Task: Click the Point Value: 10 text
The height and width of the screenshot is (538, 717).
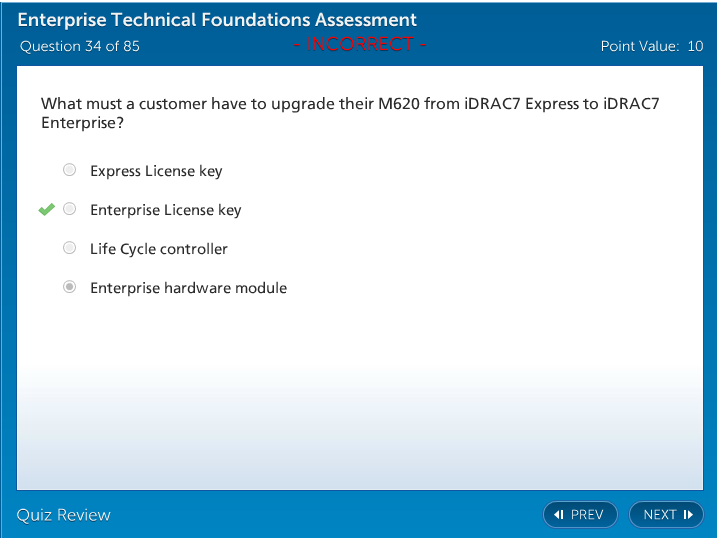Action: tap(651, 46)
